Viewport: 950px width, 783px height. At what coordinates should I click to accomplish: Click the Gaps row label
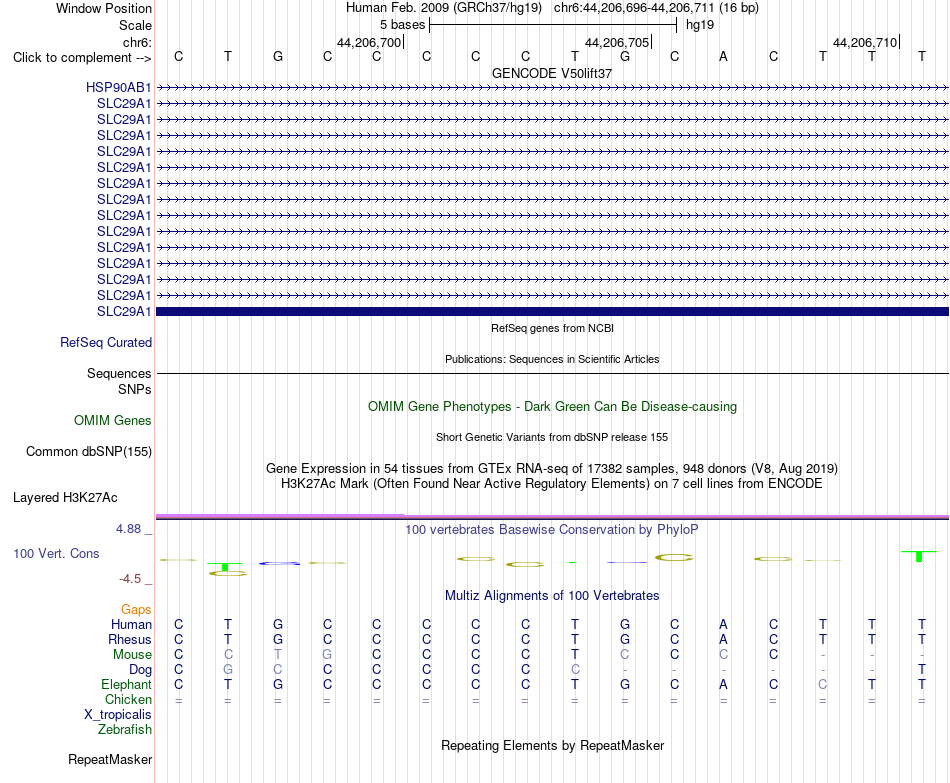[136, 610]
